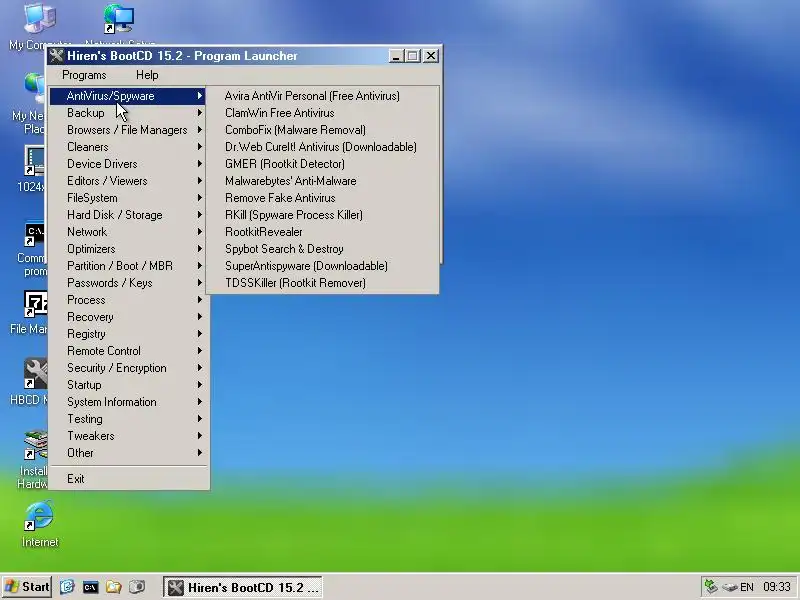The height and width of the screenshot is (600, 800).
Task: Click the camera quick launch icon
Action: point(137,587)
